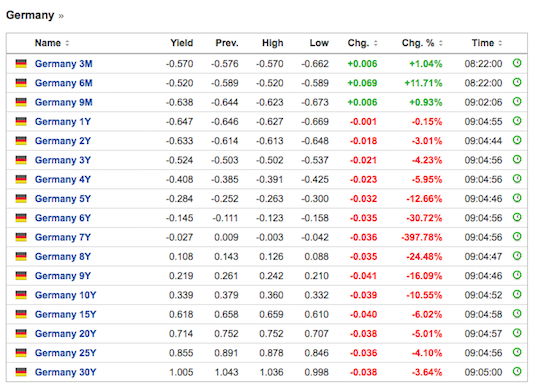Image resolution: width=536 pixels, height=391 pixels.
Task: Click the clock icon in Germany 3M row
Action: point(517,63)
